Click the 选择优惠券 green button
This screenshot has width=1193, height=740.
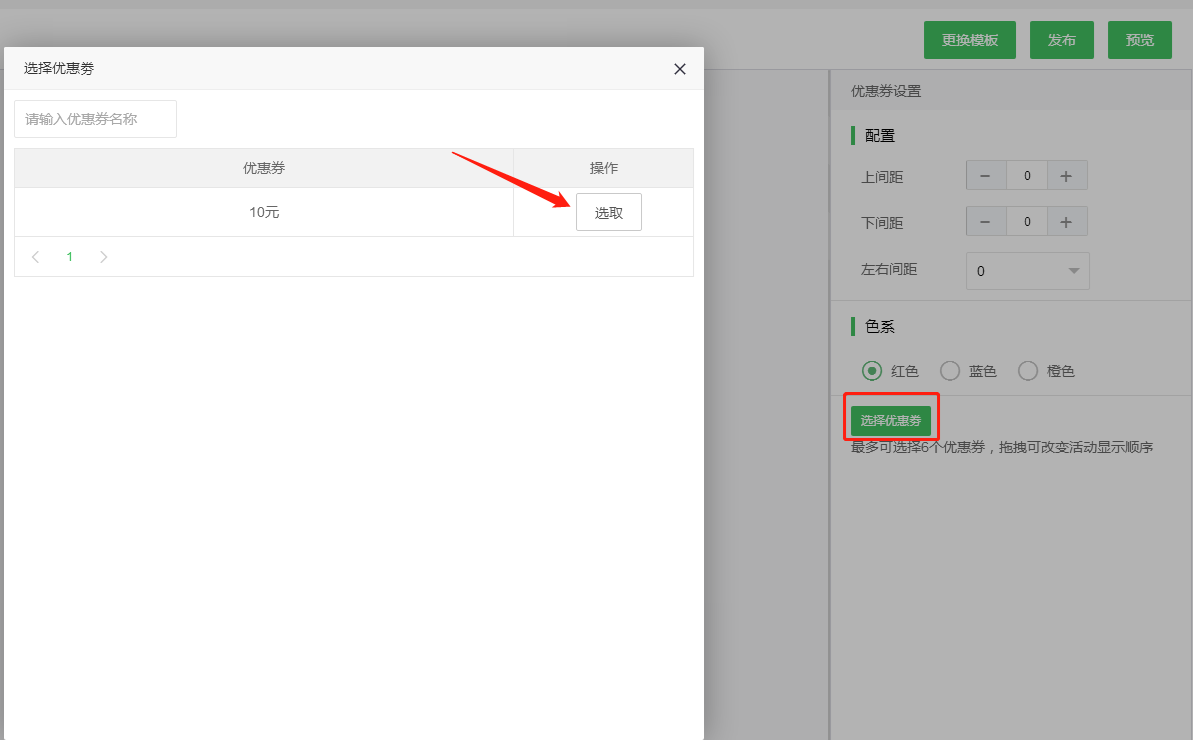[890, 417]
